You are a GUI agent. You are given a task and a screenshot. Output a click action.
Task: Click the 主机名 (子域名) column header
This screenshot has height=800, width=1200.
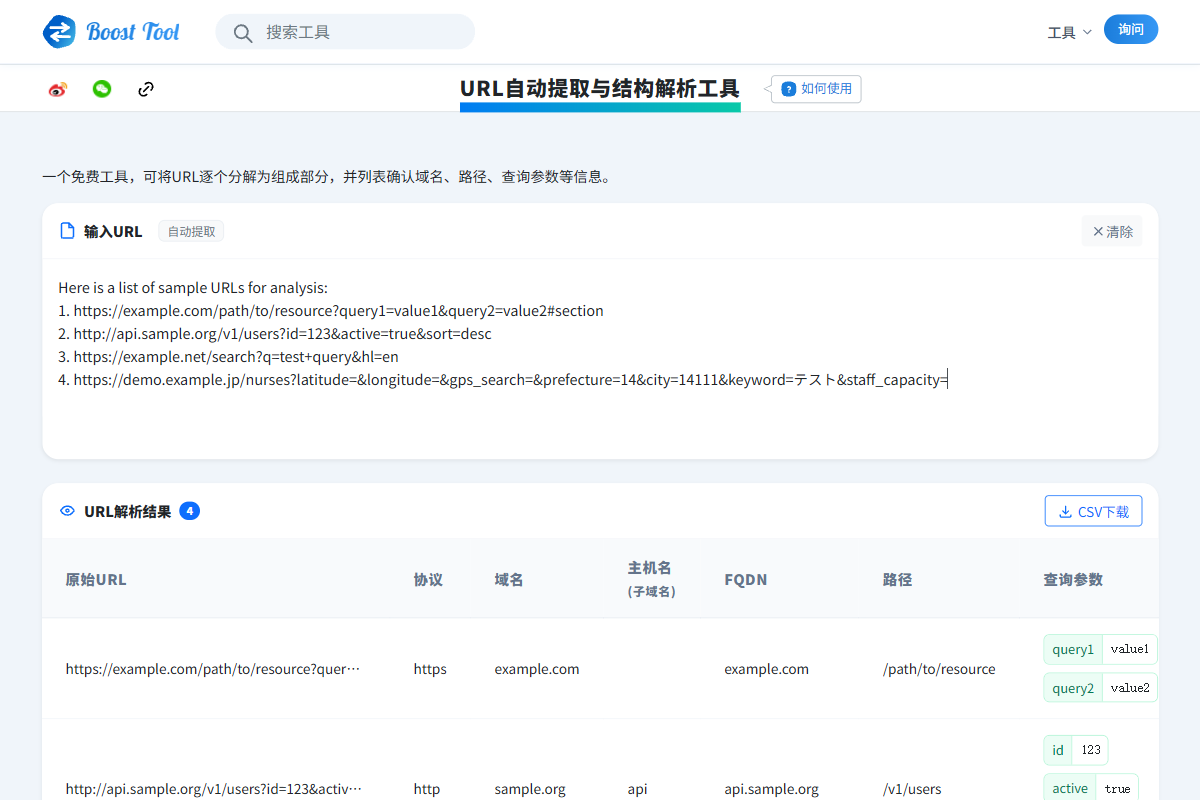click(651, 579)
